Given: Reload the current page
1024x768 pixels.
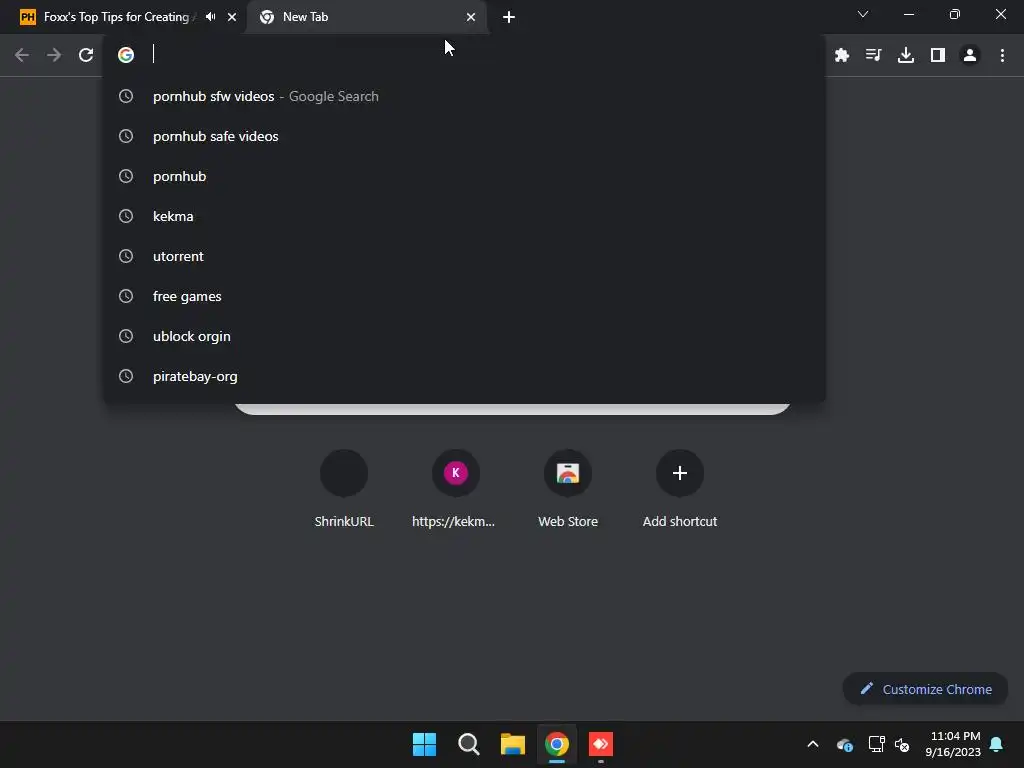Looking at the screenshot, I should coord(86,56).
